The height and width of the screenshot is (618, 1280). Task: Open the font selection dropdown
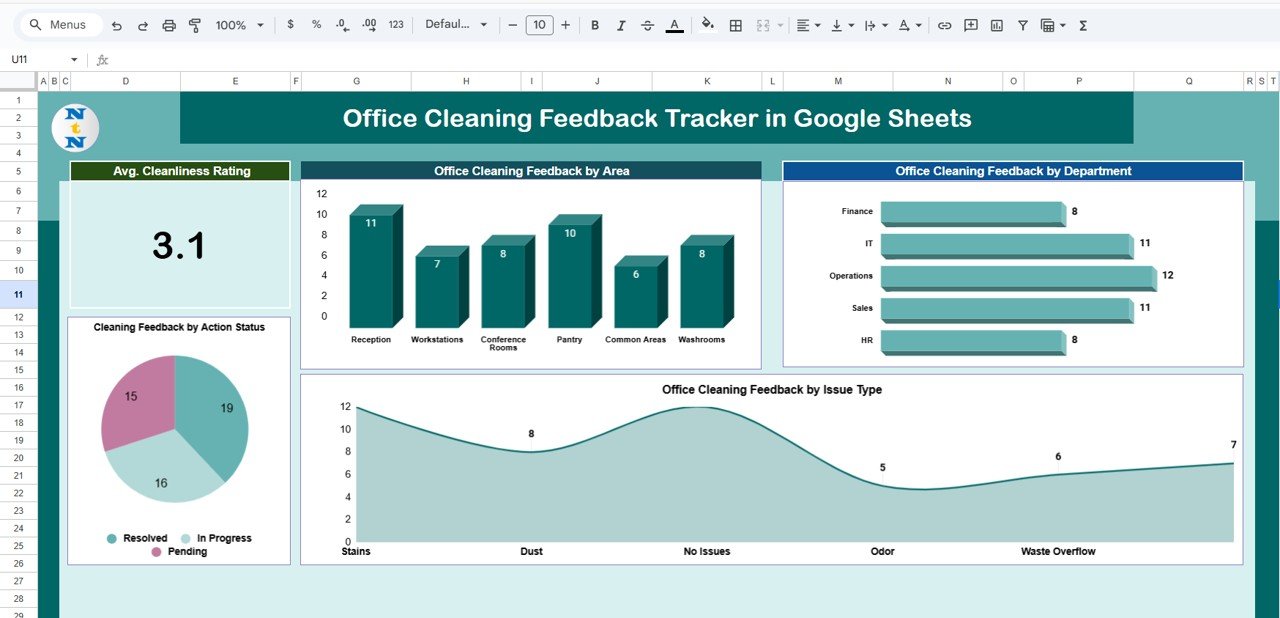456,24
